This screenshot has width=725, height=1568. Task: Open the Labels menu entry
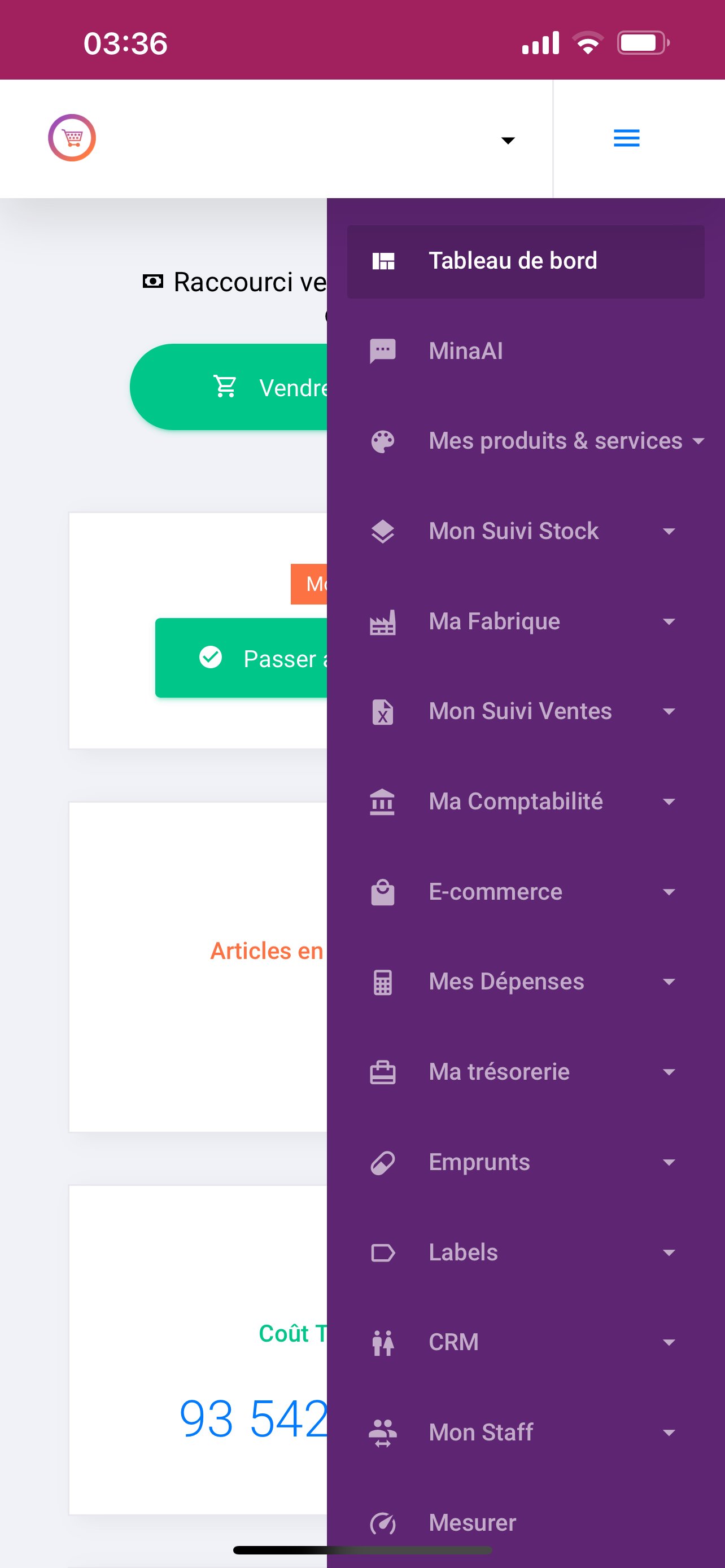pos(525,1252)
